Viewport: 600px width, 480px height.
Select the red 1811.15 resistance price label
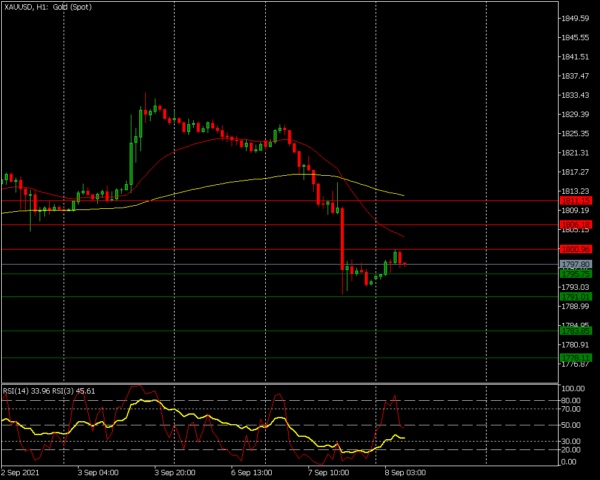pyautogui.click(x=579, y=201)
